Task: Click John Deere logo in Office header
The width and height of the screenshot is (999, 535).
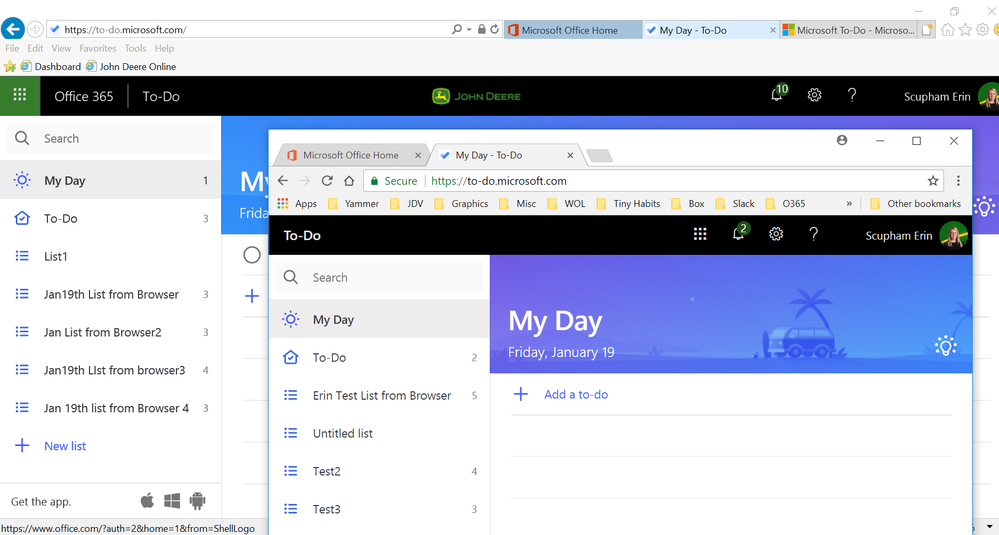Action: tap(476, 96)
